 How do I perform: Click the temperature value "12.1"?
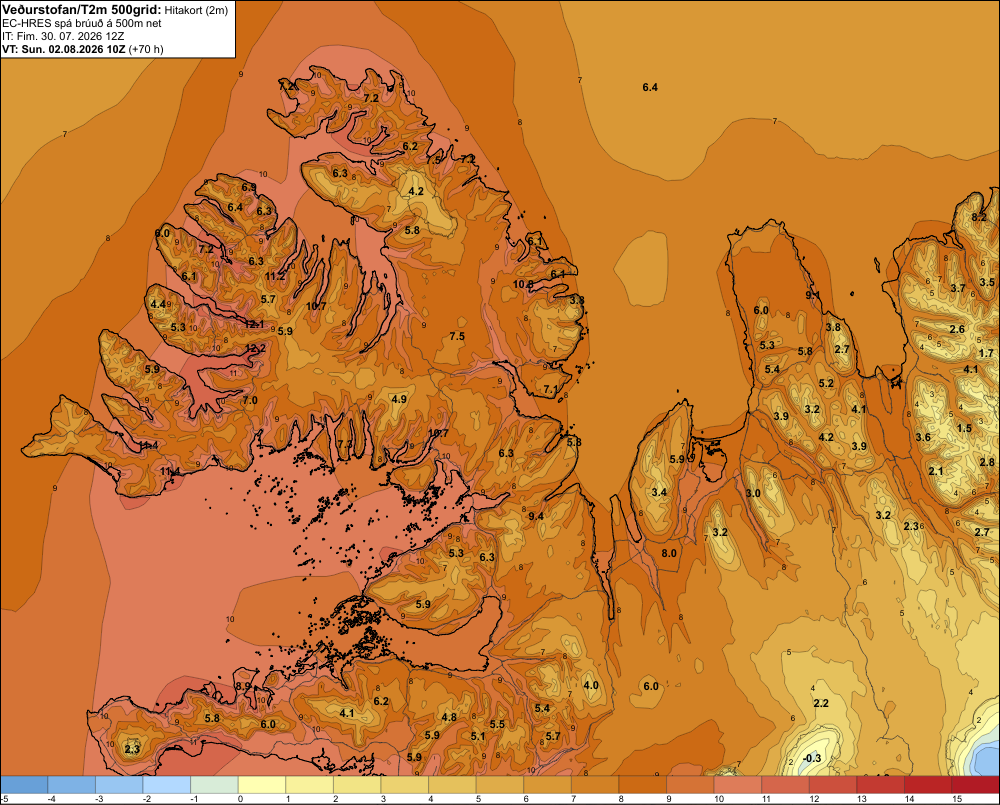[254, 324]
